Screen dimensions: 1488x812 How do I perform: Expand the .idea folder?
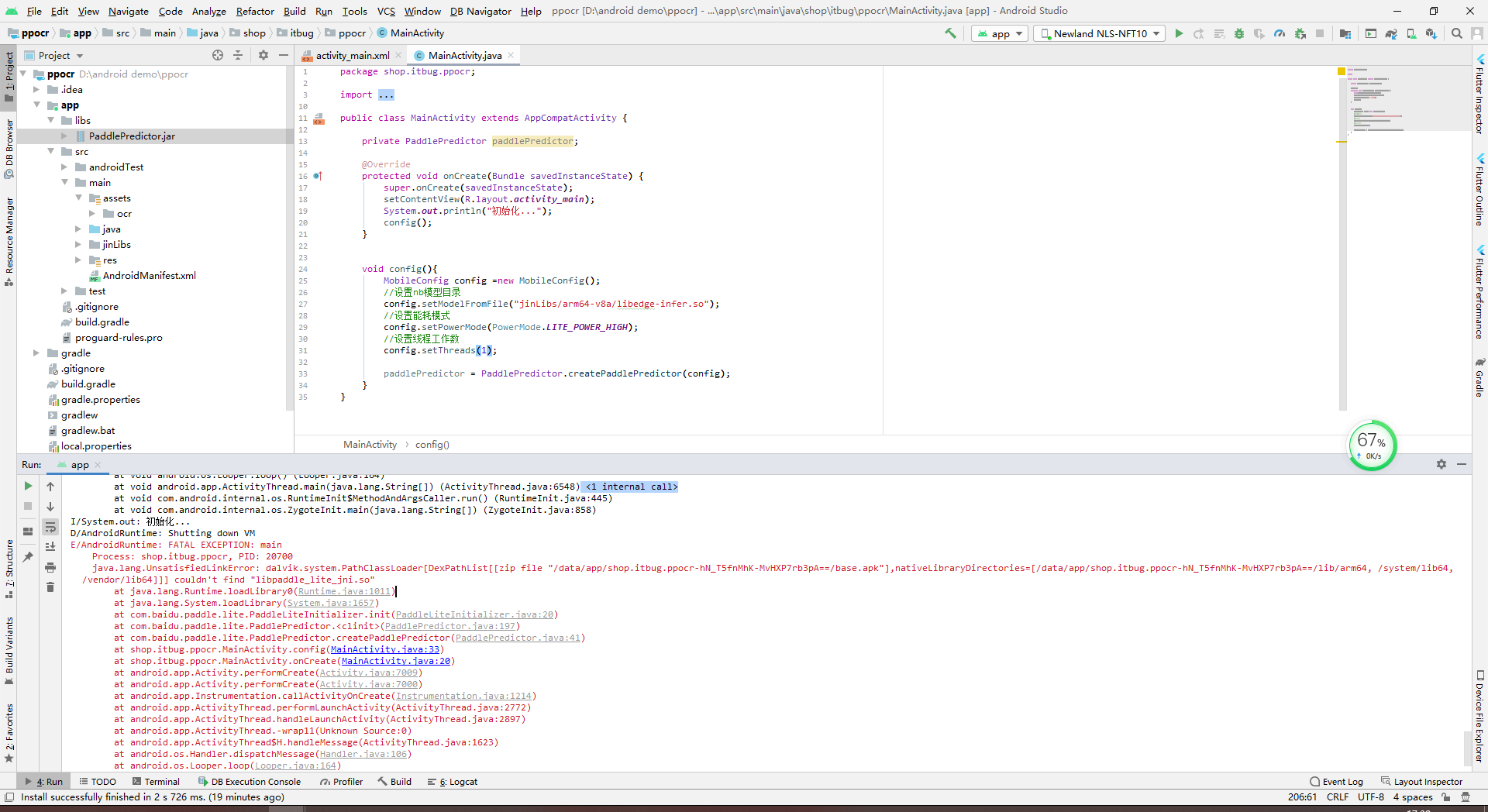(36, 89)
